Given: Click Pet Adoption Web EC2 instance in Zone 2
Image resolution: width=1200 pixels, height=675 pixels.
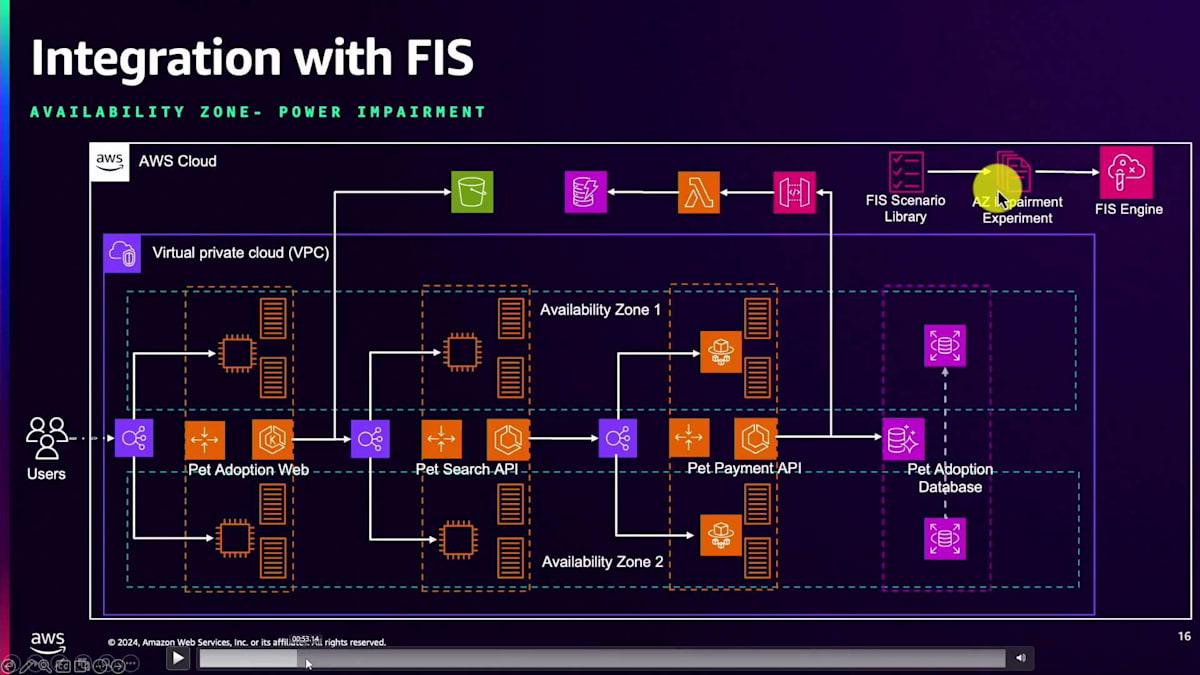Looking at the screenshot, I should click(236, 538).
